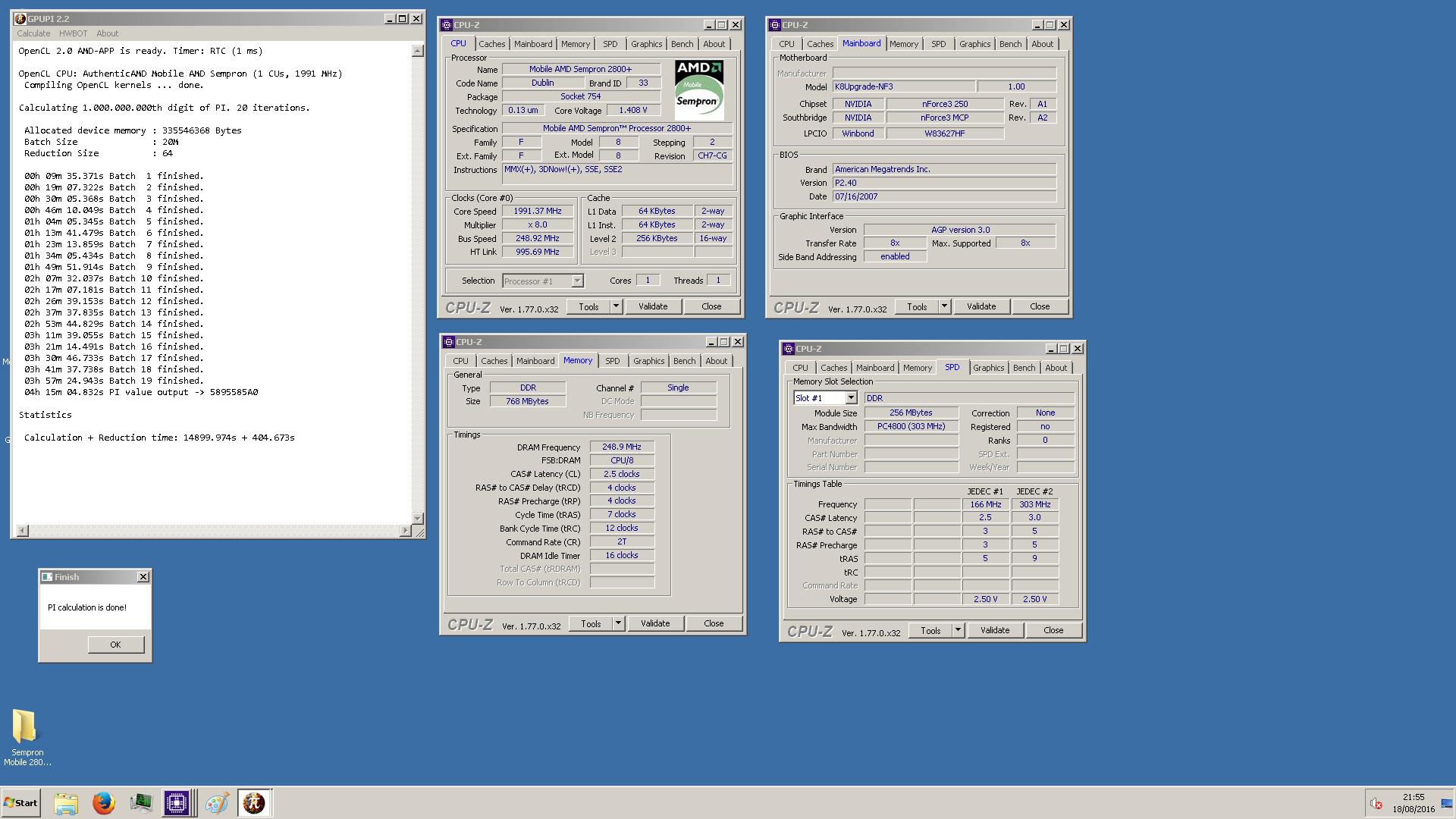Image resolution: width=1456 pixels, height=819 pixels.
Task: Expand Tools dropdown arrow in CPU window
Action: [616, 306]
